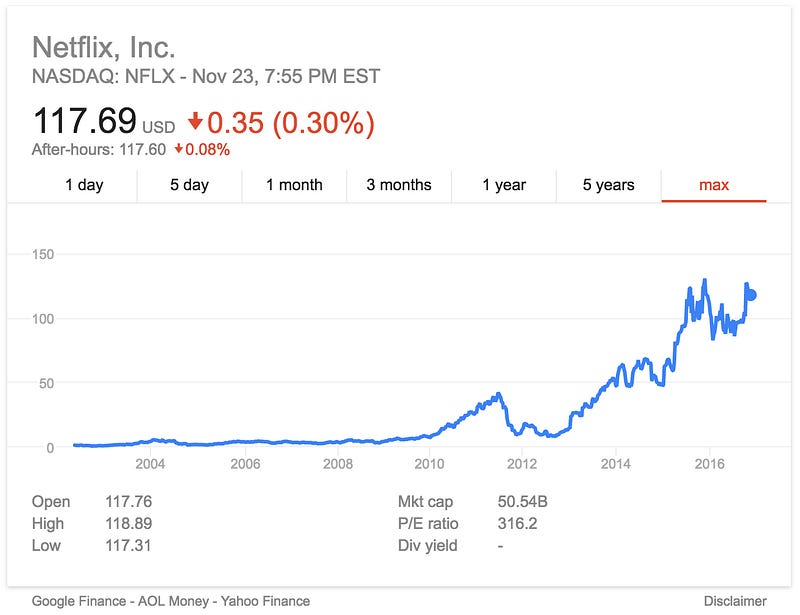Click the after-hours red down arrow
Screen dimensions: 800x615
click(x=178, y=150)
